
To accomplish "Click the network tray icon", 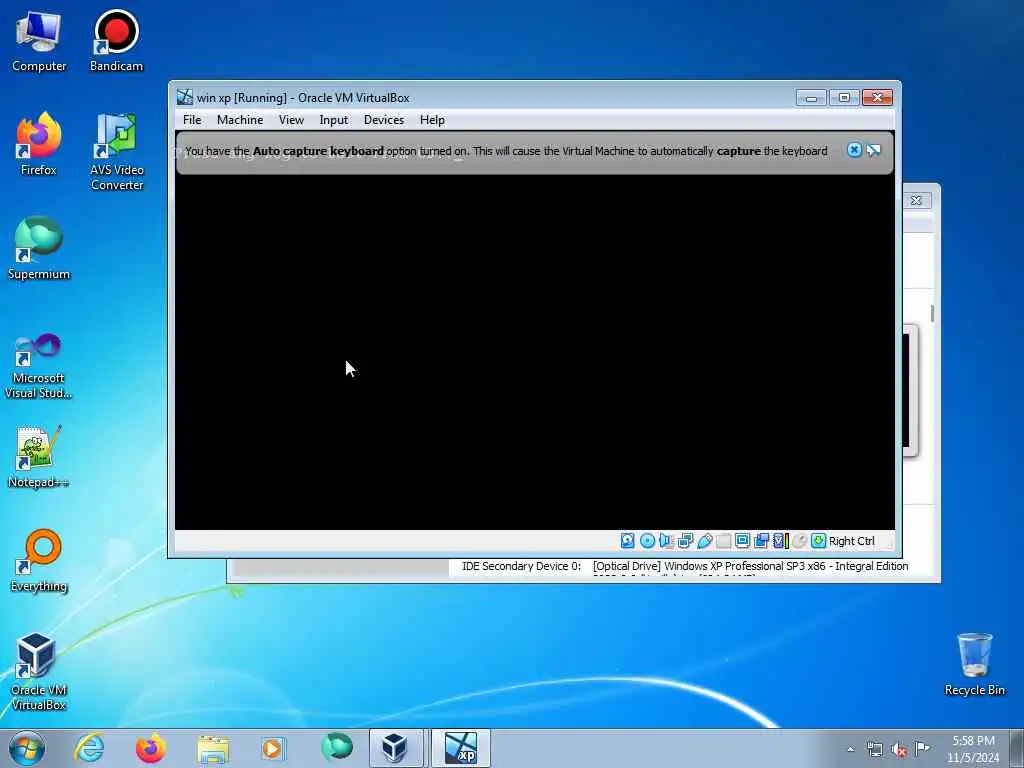I will tap(874, 749).
